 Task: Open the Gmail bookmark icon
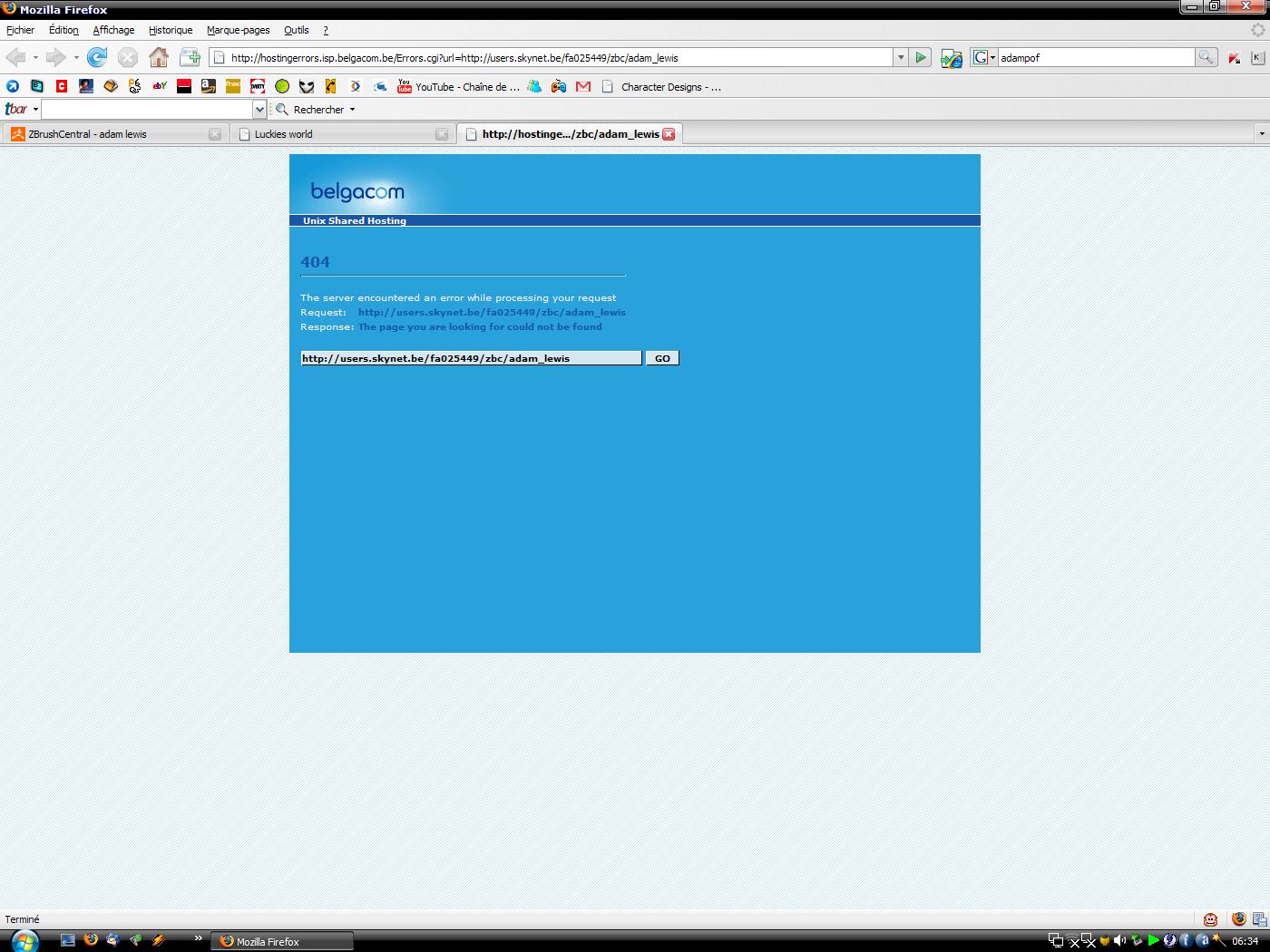(x=583, y=87)
